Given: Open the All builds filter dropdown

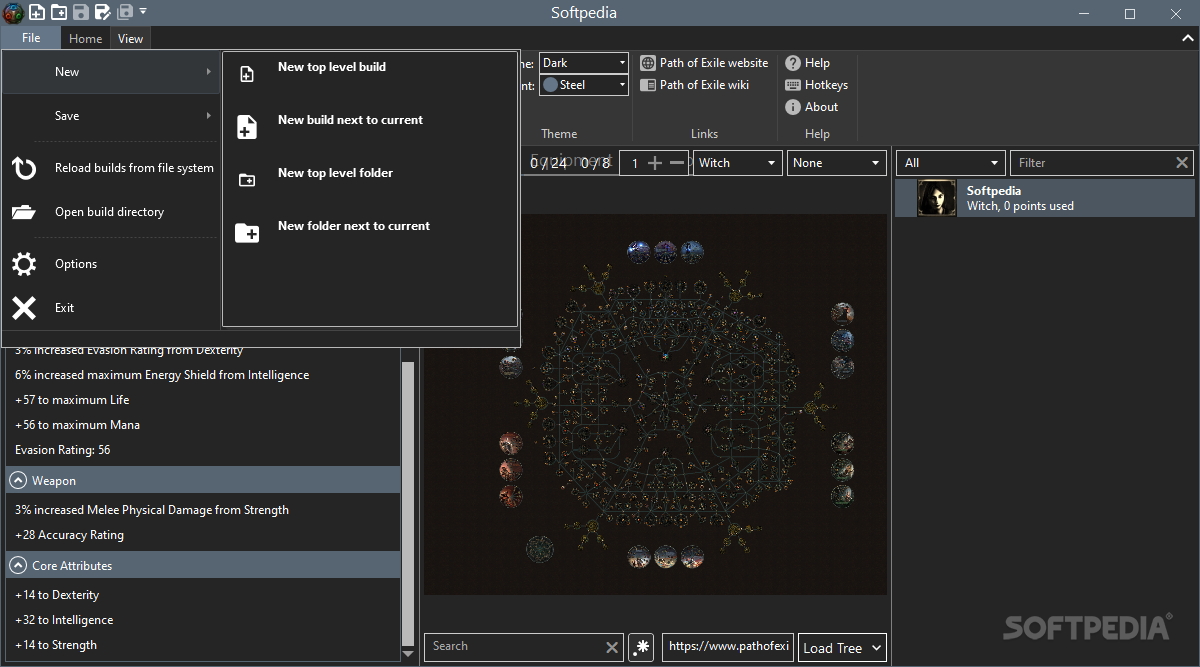Looking at the screenshot, I should tap(950, 163).
